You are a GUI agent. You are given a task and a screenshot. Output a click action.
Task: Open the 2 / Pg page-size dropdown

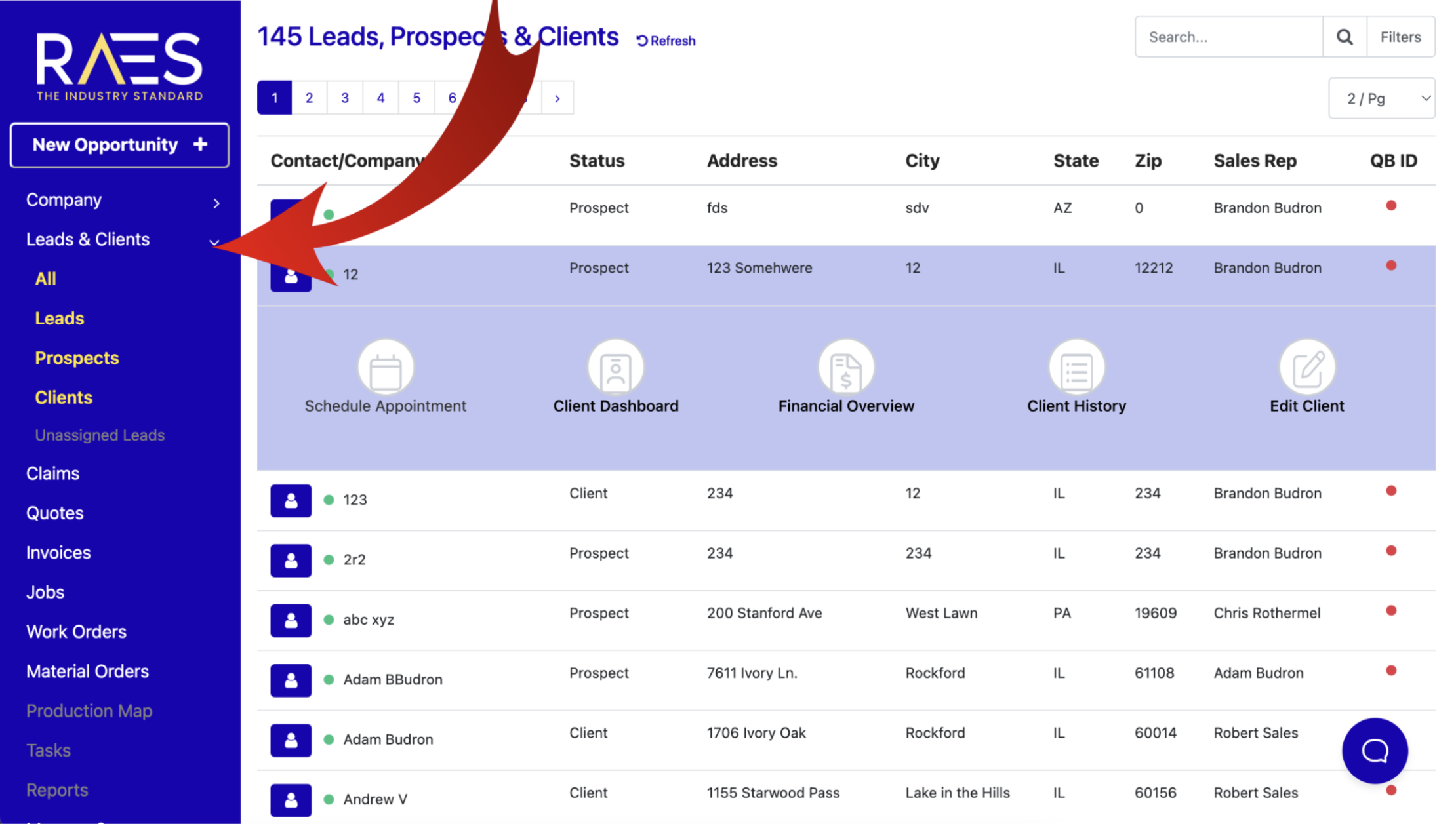pos(1381,99)
